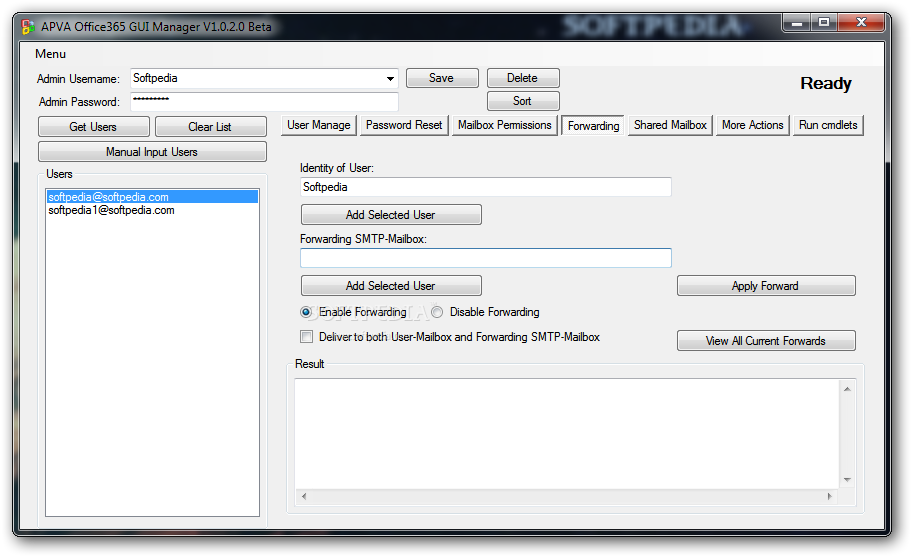Image resolution: width=912 pixels, height=557 pixels.
Task: Click Apply Forward button
Action: pyautogui.click(x=766, y=285)
